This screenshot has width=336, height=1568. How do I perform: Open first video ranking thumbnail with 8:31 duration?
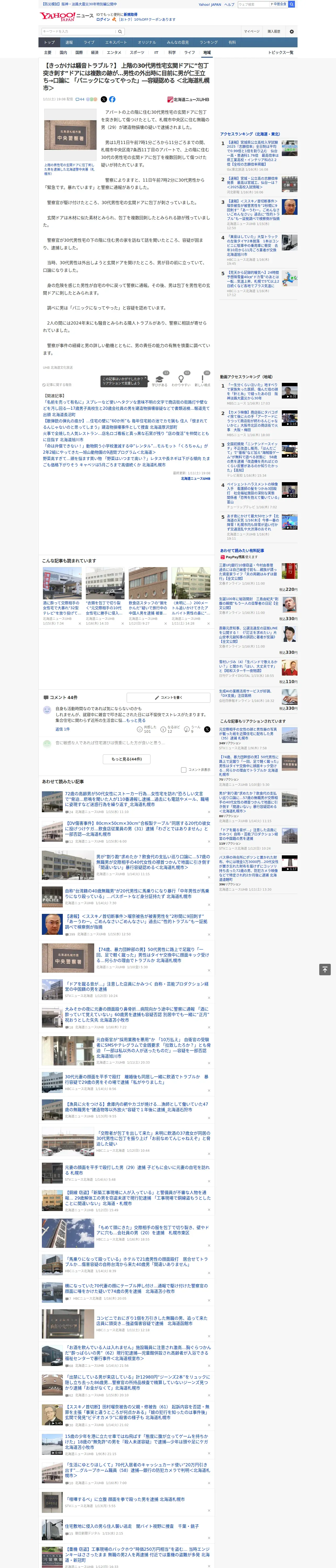tap(290, 391)
